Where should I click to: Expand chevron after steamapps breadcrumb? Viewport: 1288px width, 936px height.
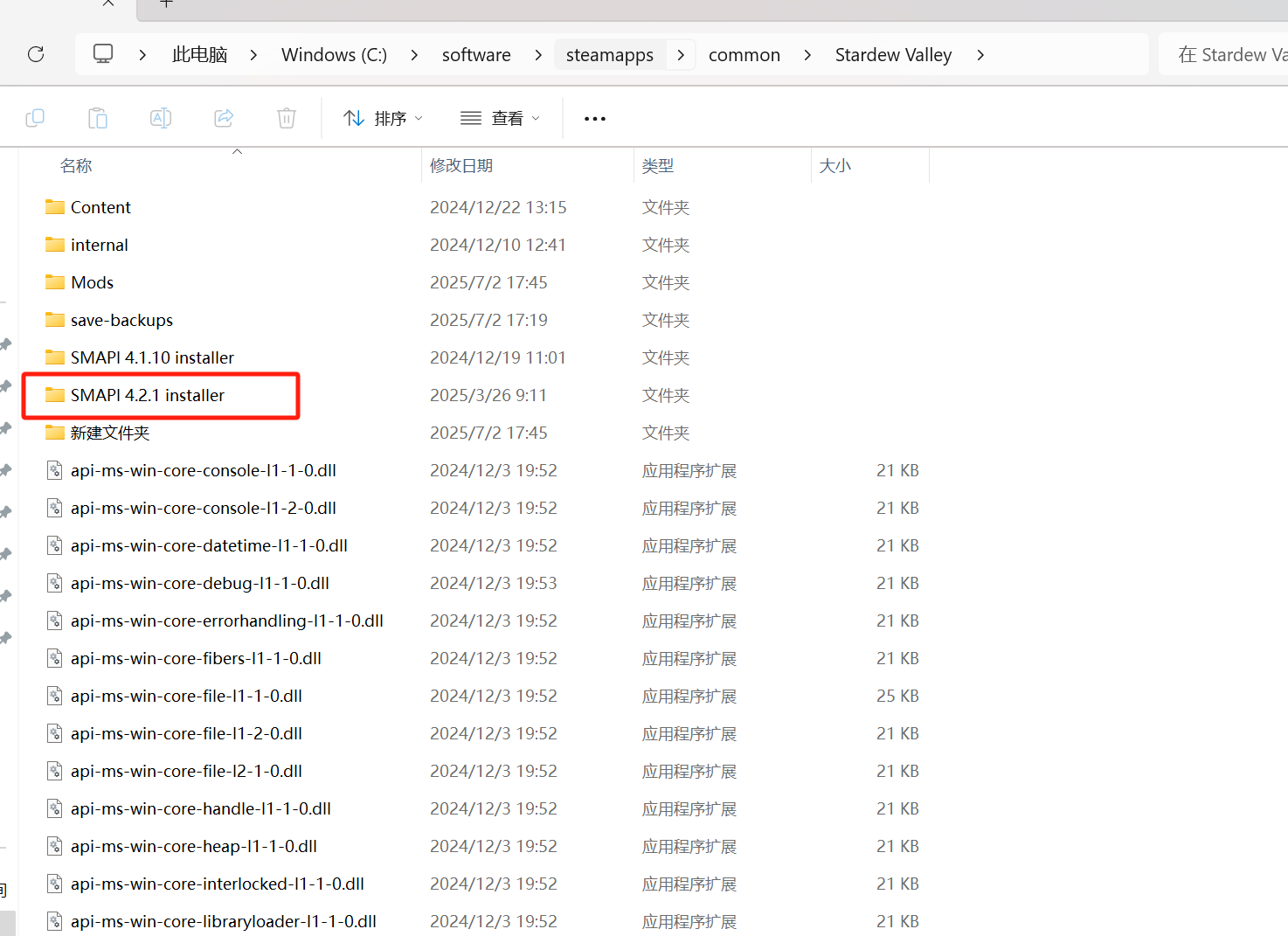681,55
